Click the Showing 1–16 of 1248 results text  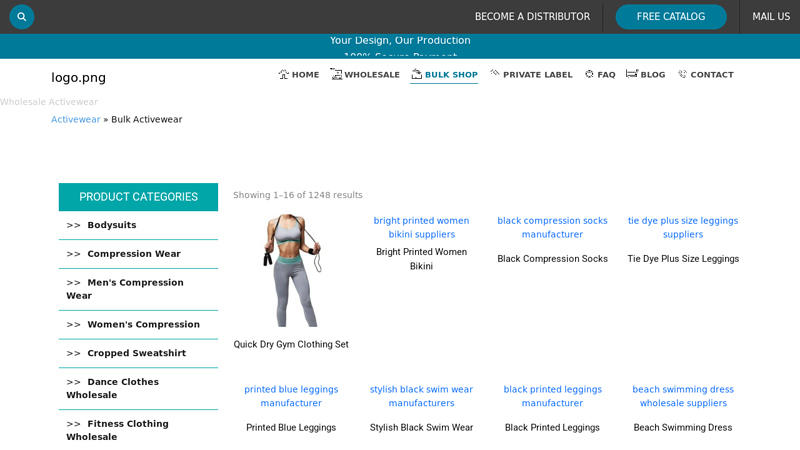(297, 195)
